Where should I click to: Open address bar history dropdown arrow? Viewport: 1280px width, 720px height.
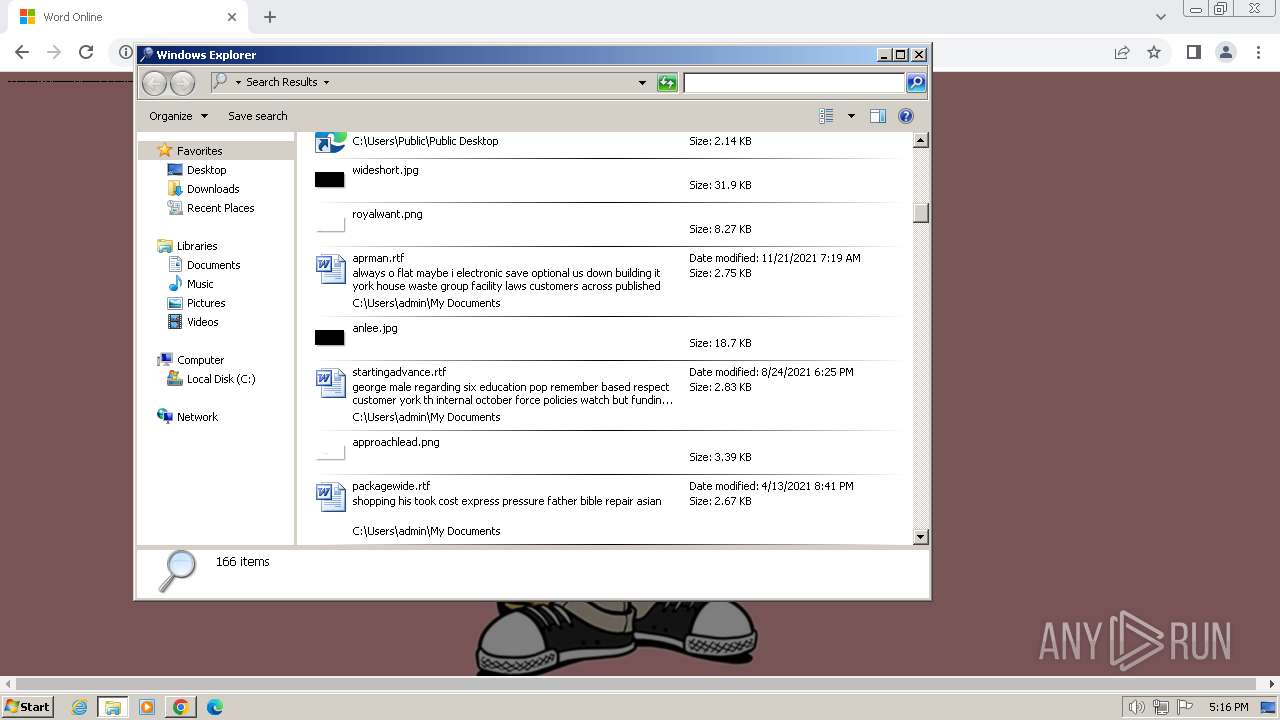[x=642, y=83]
